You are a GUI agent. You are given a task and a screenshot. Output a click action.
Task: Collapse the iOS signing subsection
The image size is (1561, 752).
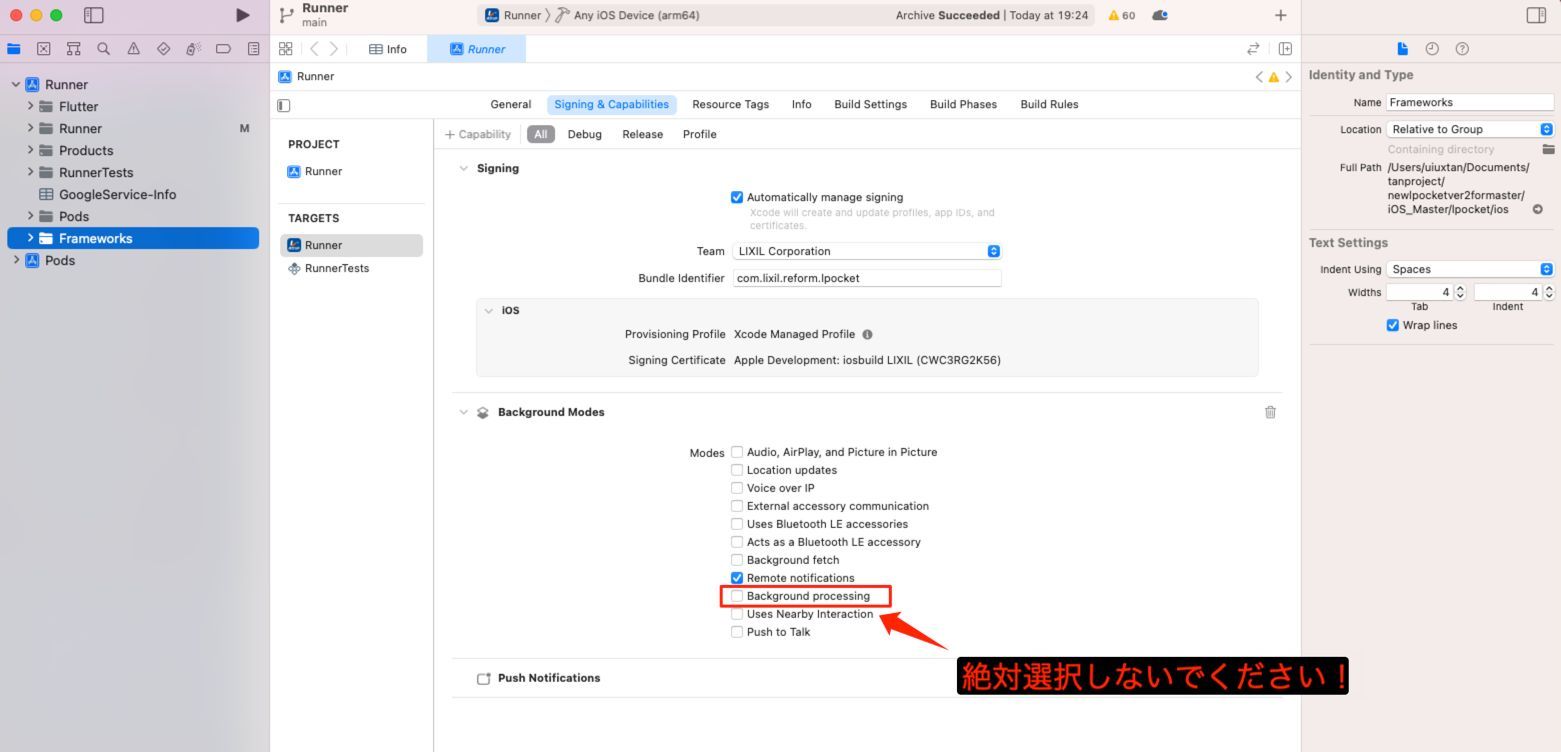tap(488, 310)
